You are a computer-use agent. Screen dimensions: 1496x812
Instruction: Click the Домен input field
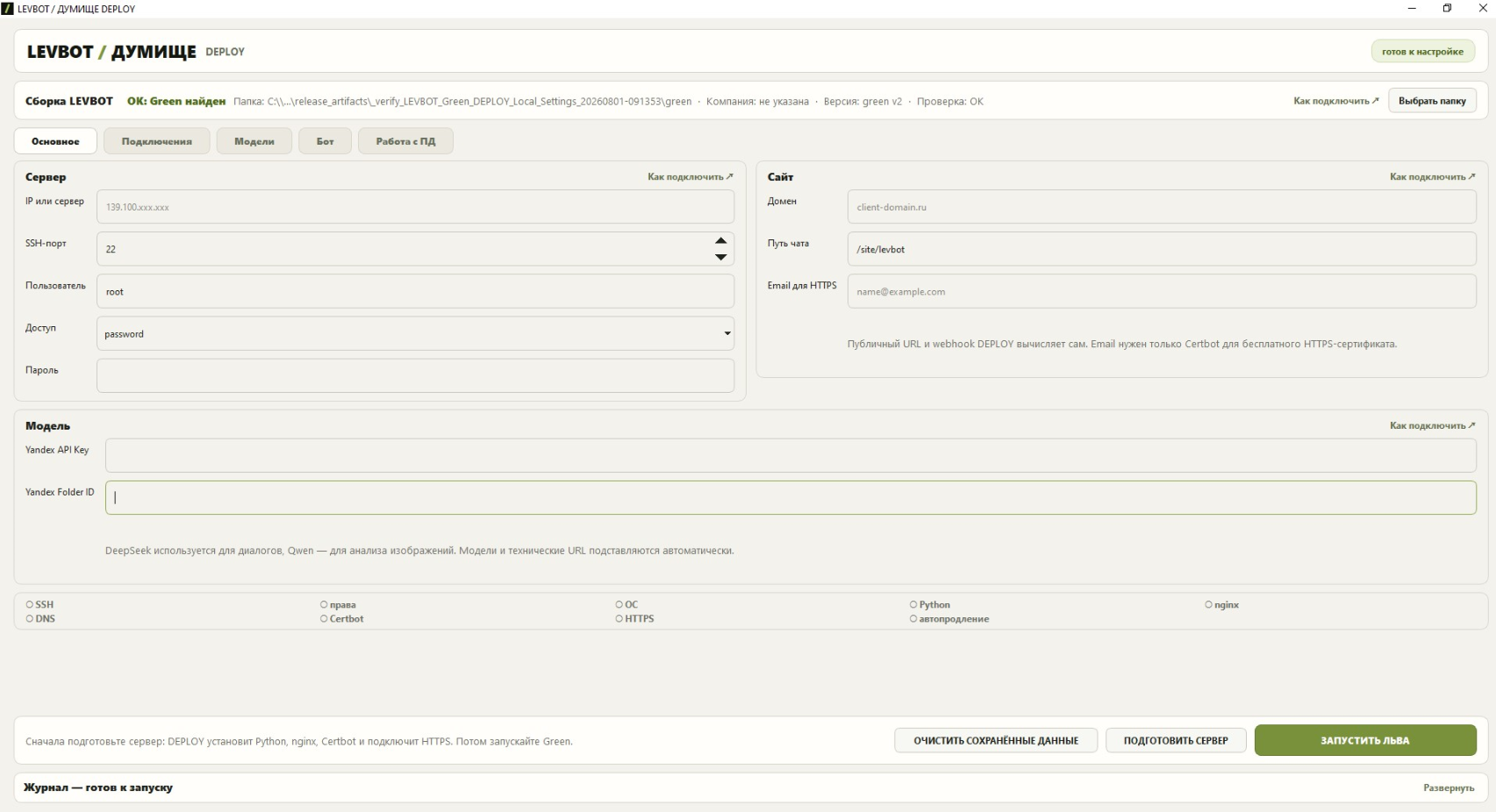coord(1162,207)
